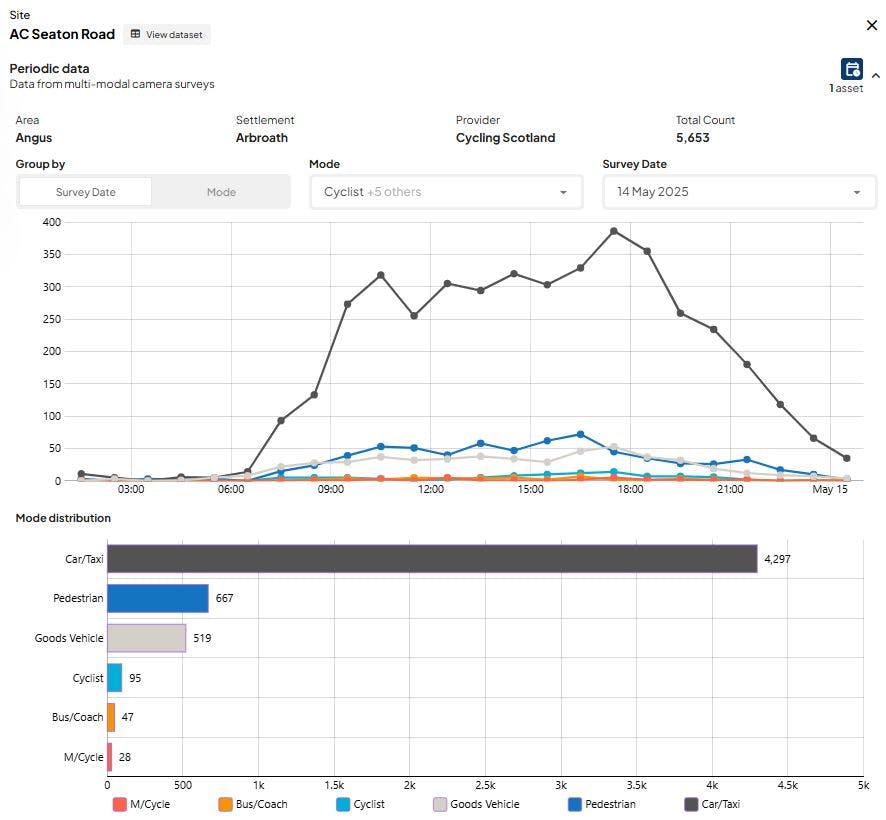The image size is (886, 820).
Task: Click the May 15 axis label
Action: tap(829, 489)
